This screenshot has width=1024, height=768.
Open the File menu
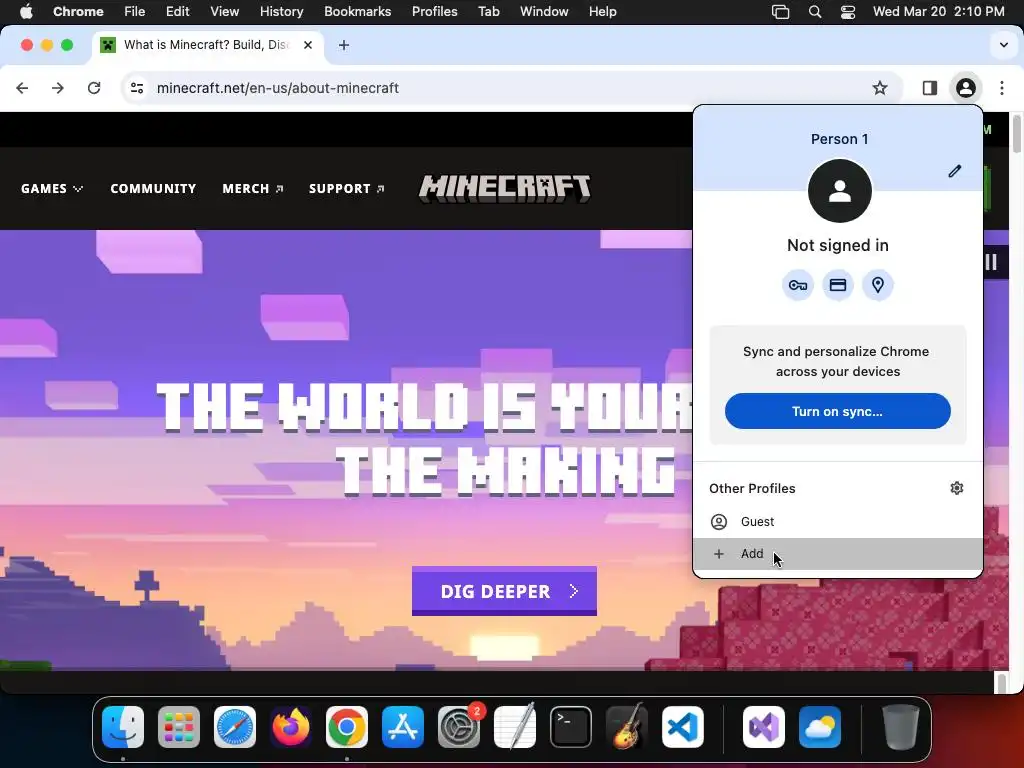[x=135, y=12]
